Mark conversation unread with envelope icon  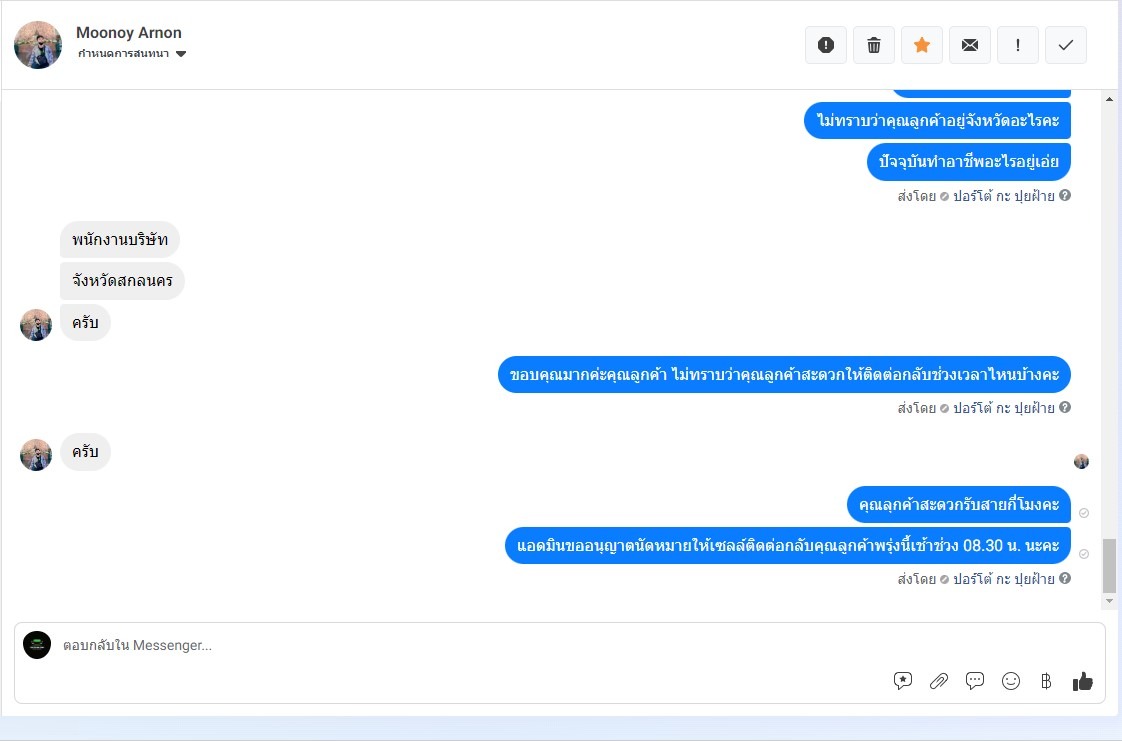970,45
